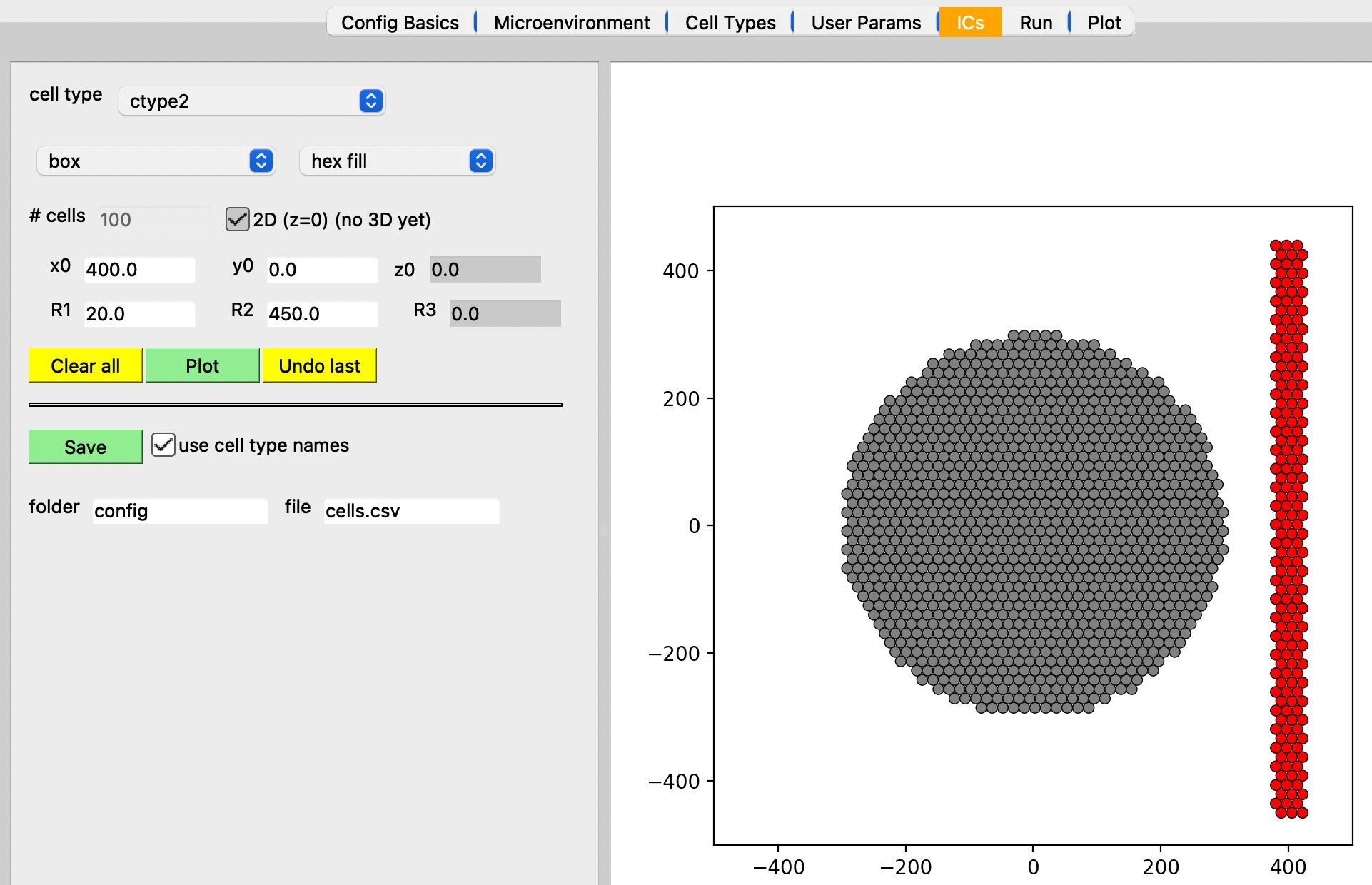Click the y0 input field
The height and width of the screenshot is (885, 1372).
click(x=323, y=270)
